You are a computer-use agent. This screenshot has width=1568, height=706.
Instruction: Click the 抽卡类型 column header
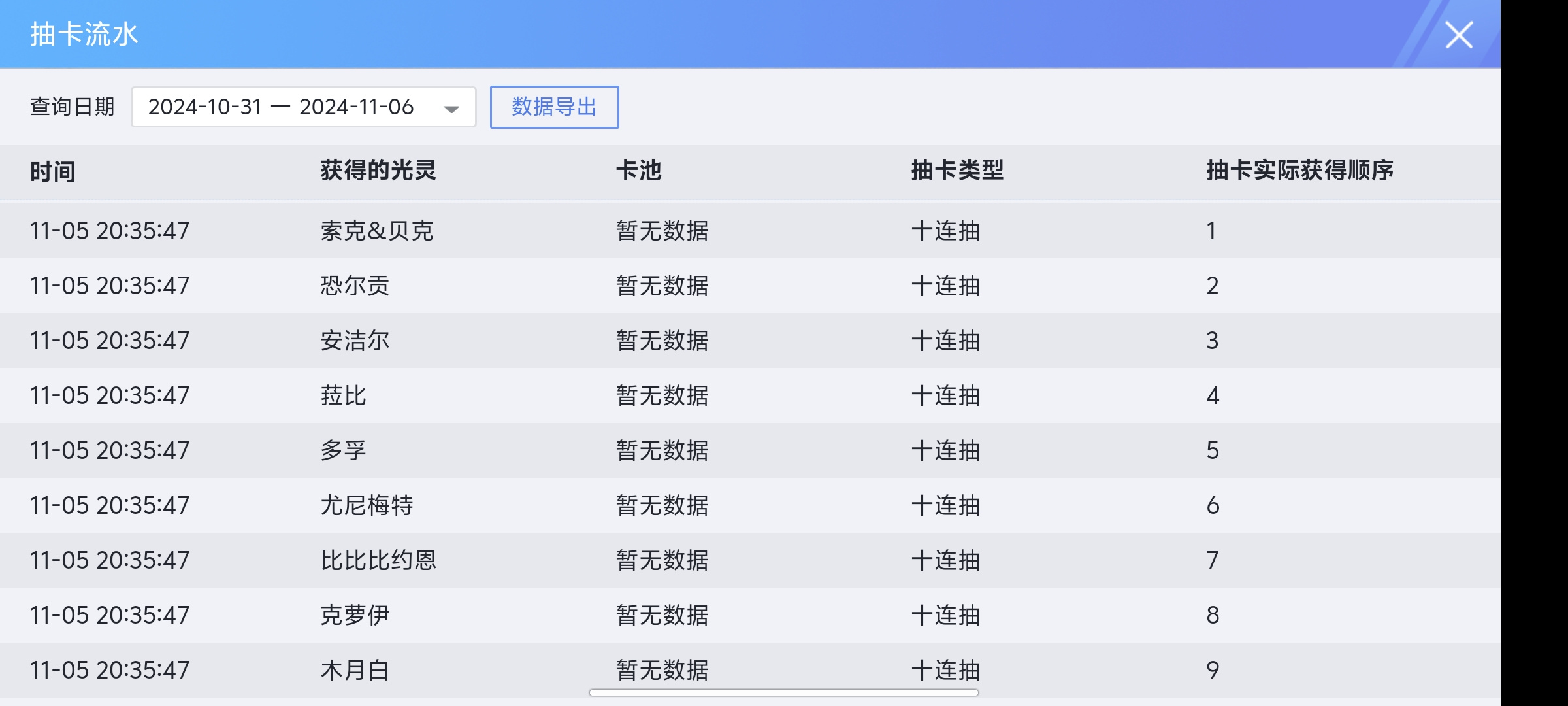(x=957, y=171)
